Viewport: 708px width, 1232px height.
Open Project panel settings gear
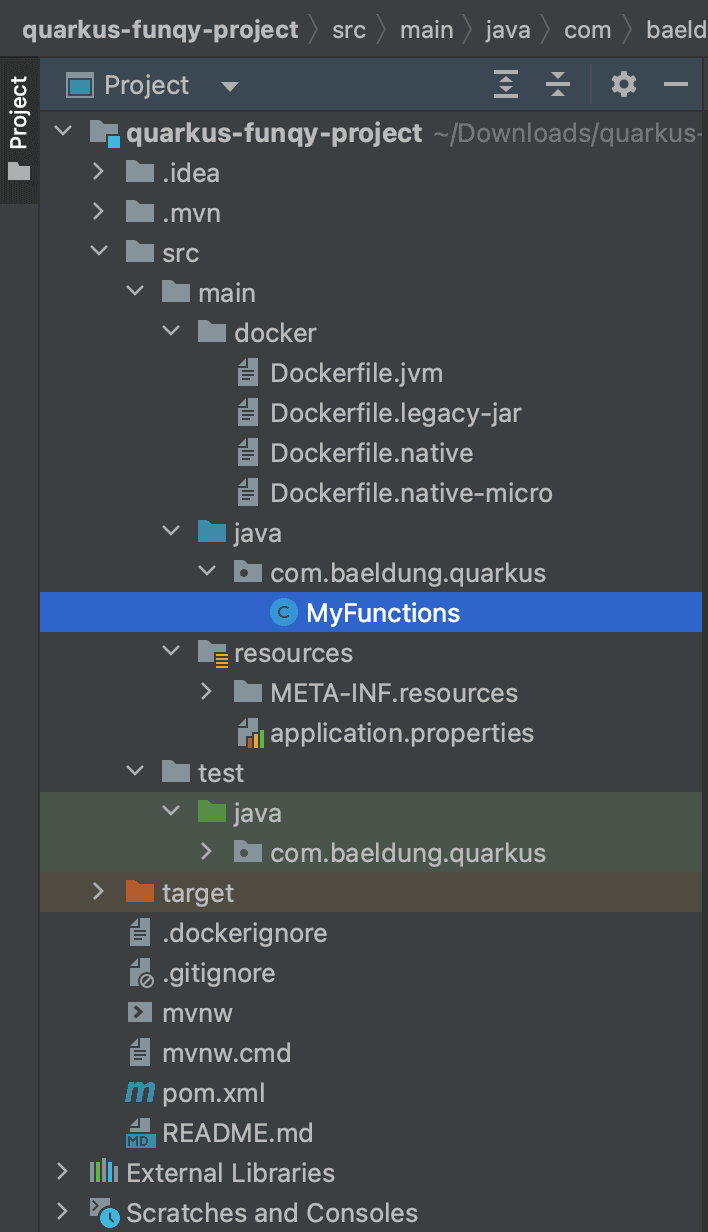pos(624,85)
